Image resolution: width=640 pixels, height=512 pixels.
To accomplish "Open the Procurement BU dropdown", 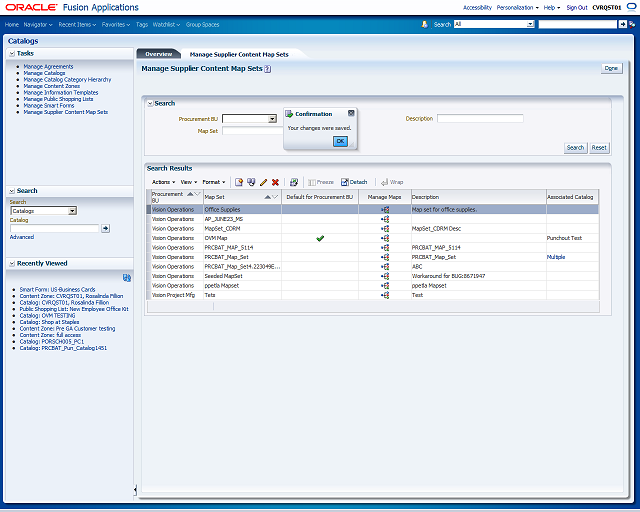I will click(x=272, y=119).
